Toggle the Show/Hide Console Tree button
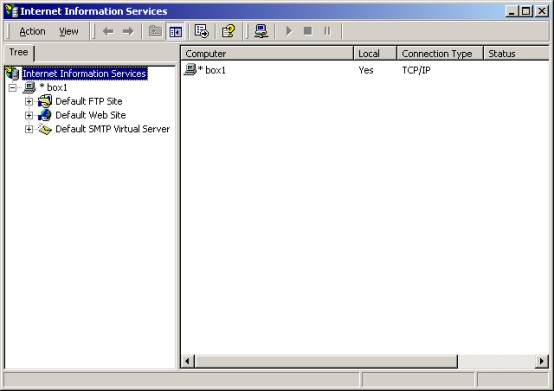The height and width of the screenshot is (391, 554). tap(176, 32)
